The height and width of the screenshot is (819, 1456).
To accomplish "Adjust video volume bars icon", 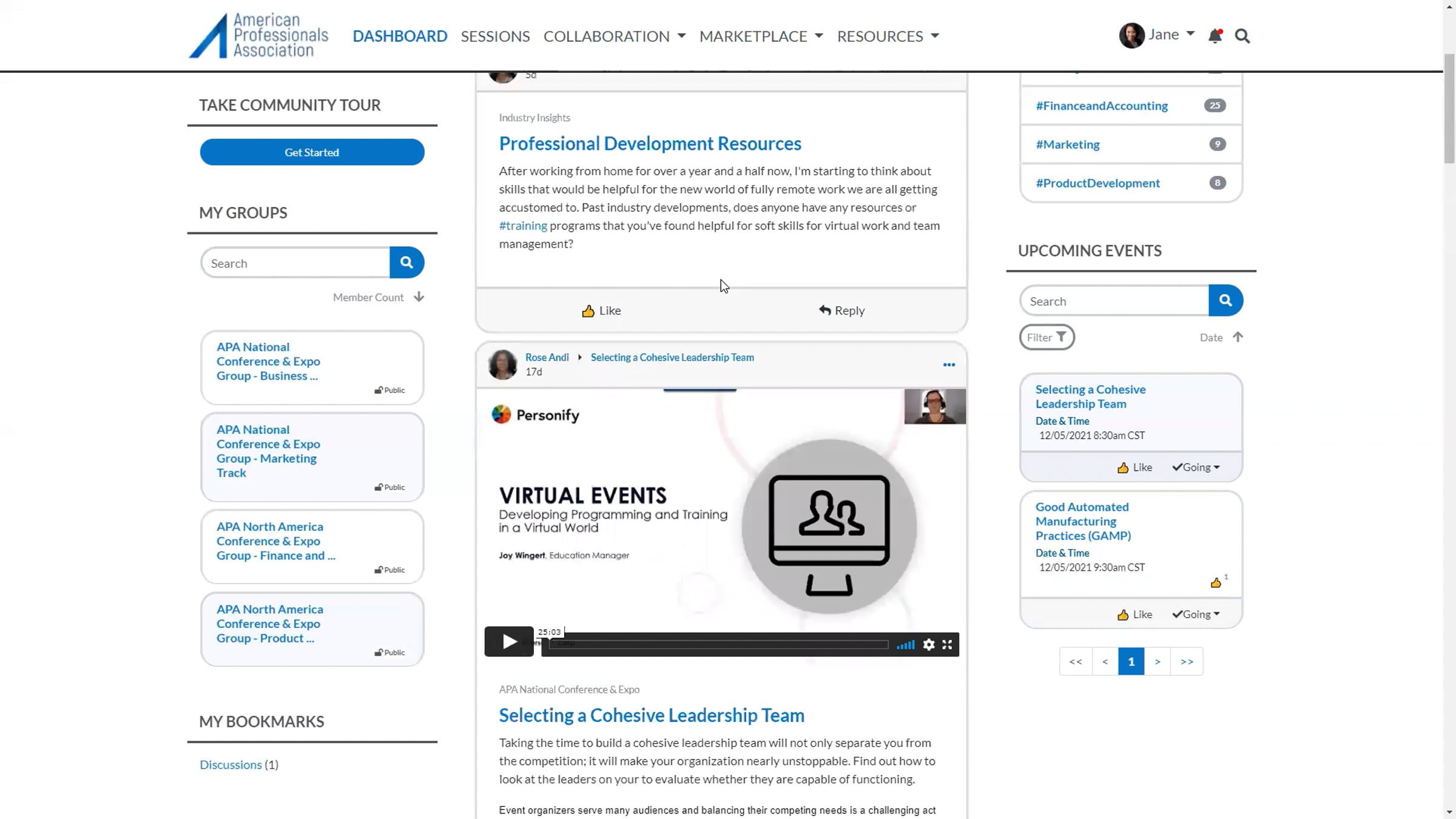I will [x=905, y=644].
